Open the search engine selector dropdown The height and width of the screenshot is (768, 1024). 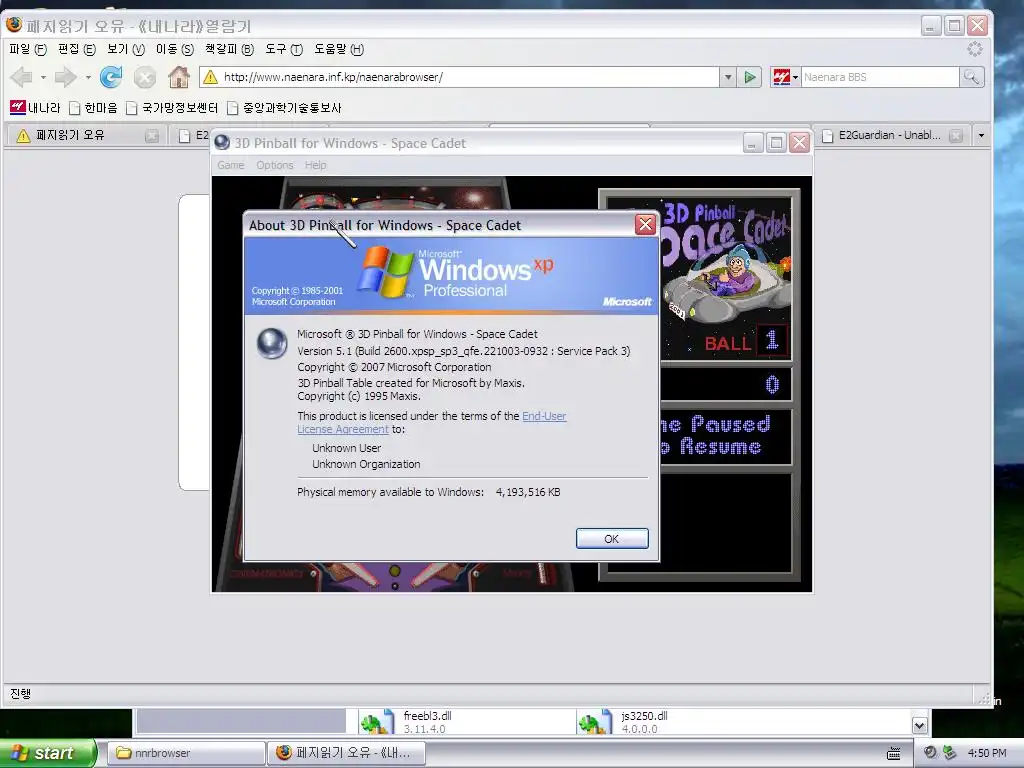[x=795, y=77]
